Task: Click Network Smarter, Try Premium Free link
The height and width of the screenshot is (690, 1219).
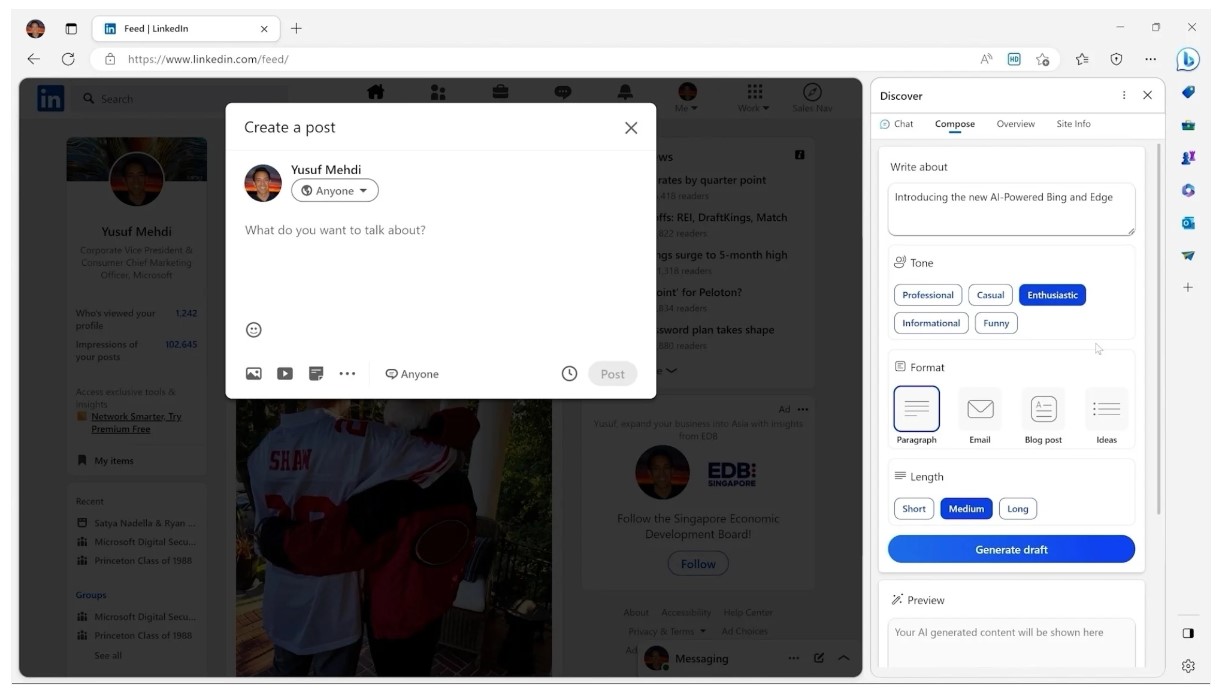Action: (x=136, y=423)
